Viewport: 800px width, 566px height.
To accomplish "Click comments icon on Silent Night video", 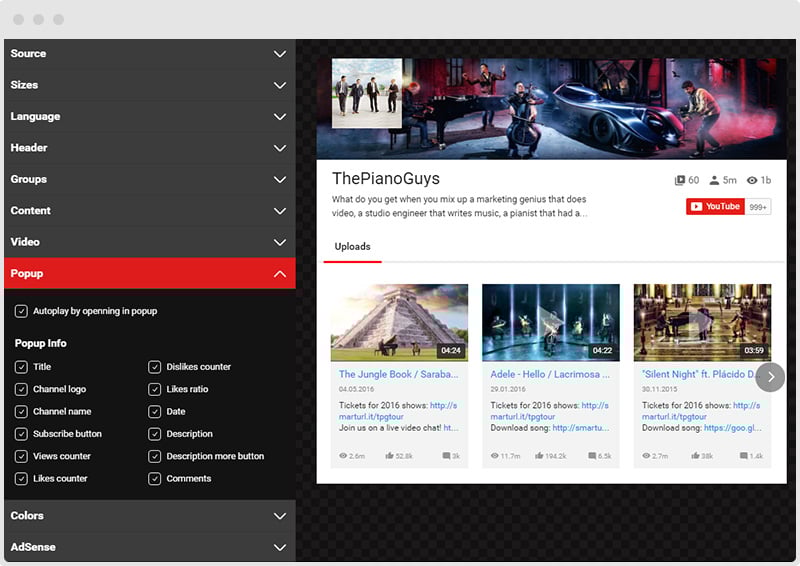I will [x=744, y=456].
